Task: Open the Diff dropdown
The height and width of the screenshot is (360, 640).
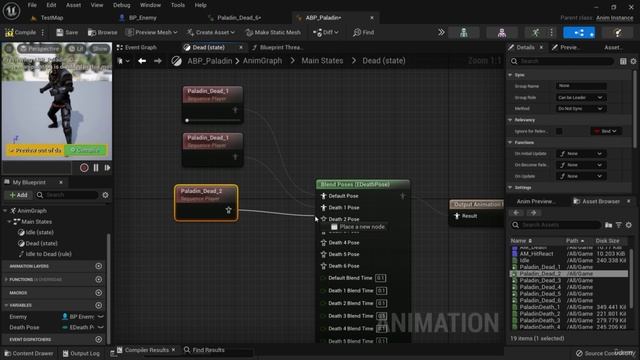Action: pos(325,32)
